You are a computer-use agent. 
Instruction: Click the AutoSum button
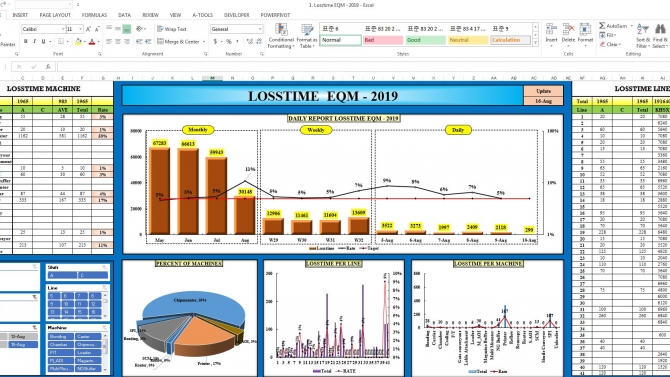(x=614, y=26)
